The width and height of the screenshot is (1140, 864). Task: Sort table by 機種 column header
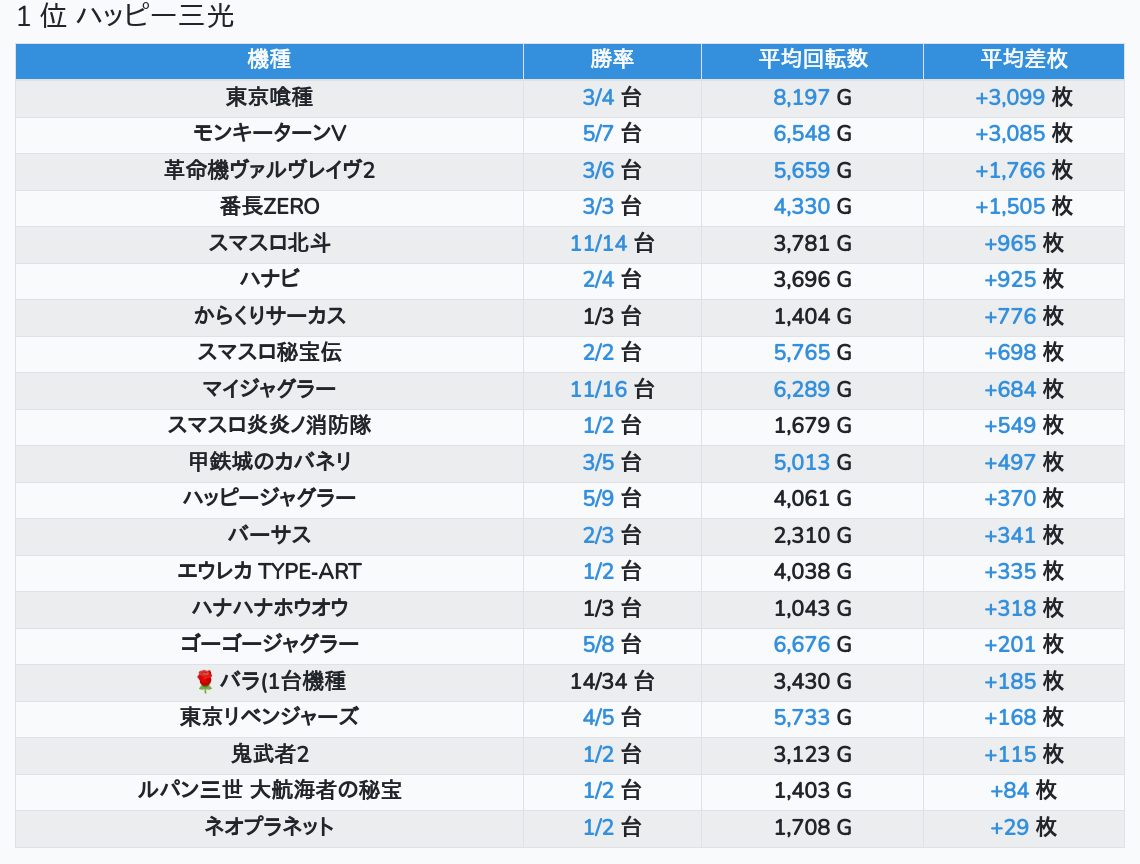(269, 60)
